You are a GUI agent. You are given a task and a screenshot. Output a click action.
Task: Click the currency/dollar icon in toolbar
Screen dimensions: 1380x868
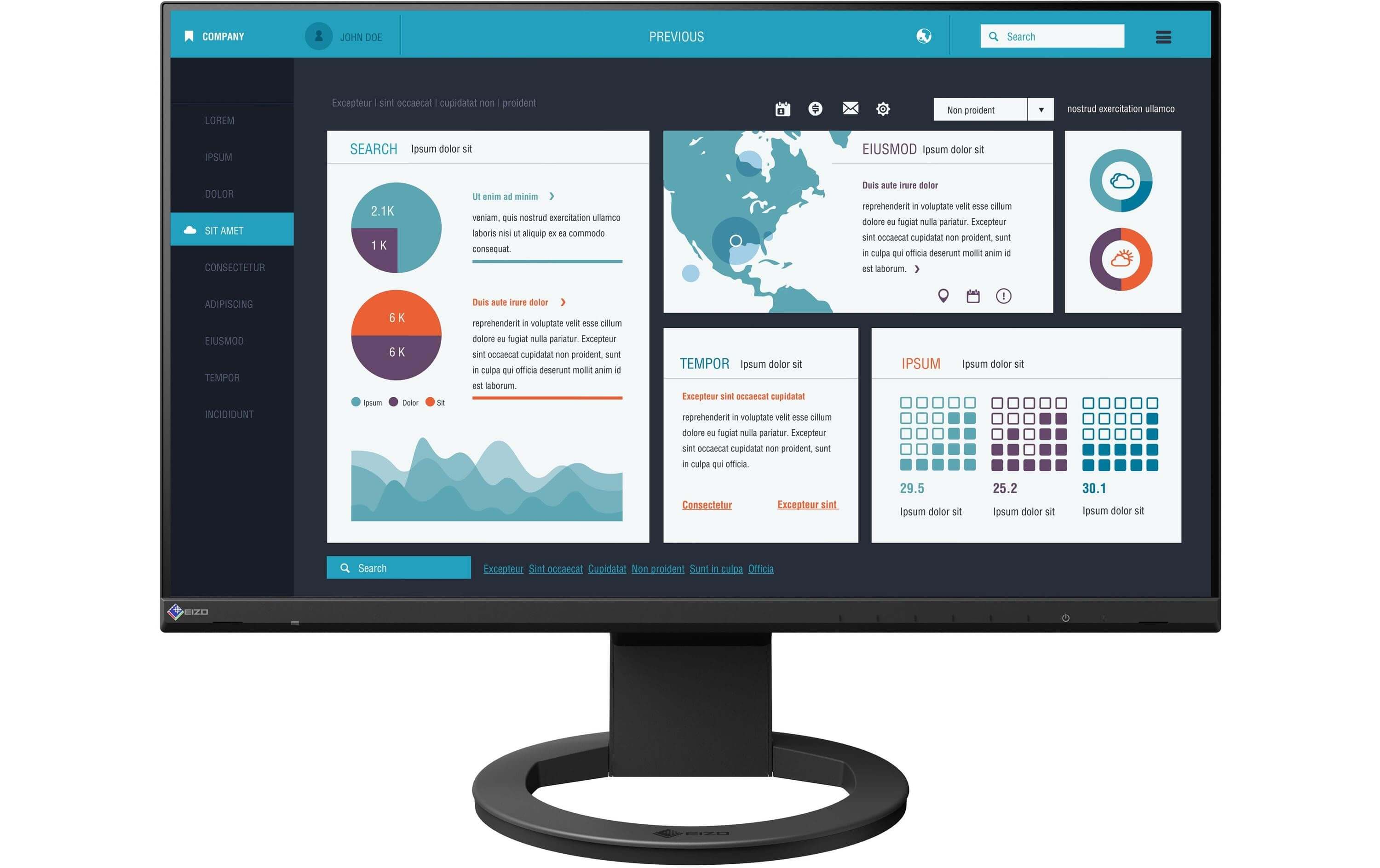815,108
